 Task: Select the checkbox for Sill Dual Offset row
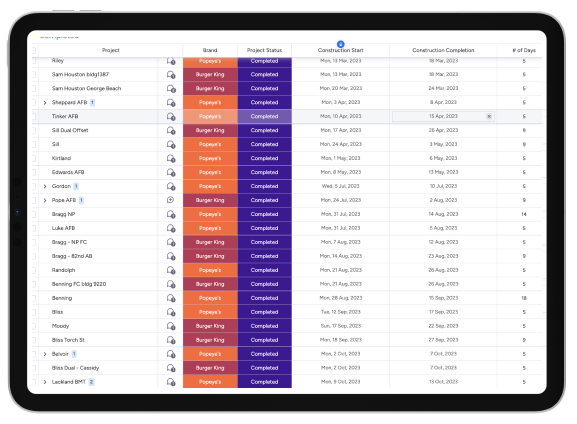(33, 130)
